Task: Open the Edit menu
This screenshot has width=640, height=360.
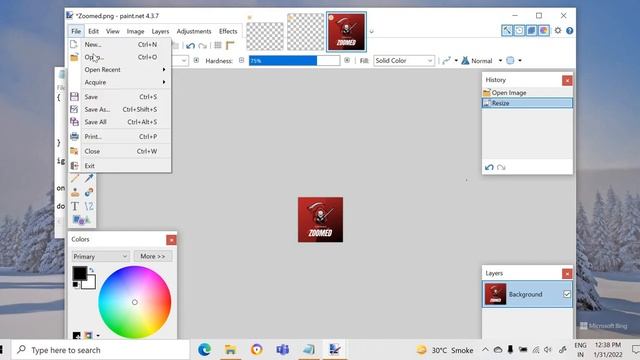Action: [x=93, y=31]
